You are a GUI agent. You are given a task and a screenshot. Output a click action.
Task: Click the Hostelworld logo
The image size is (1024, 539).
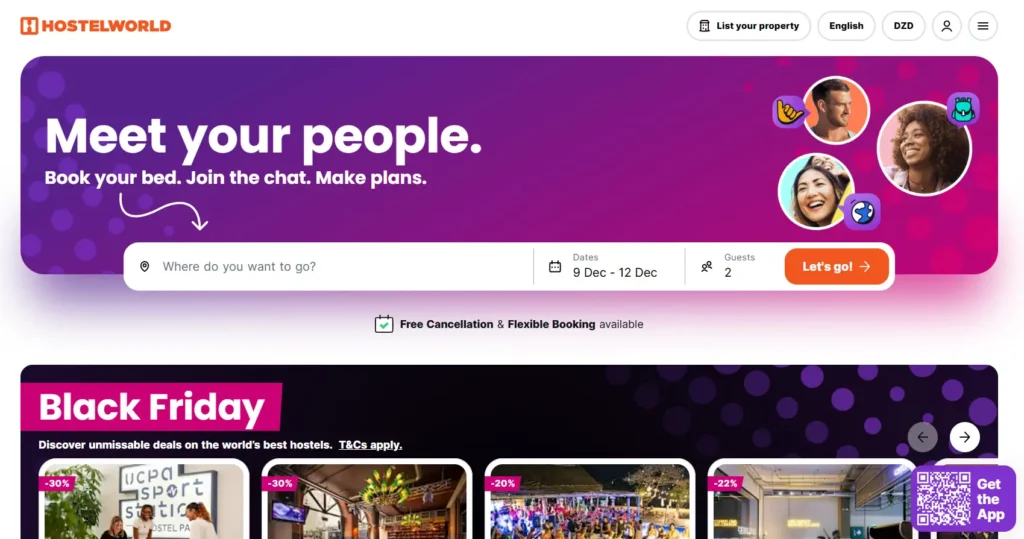point(96,25)
